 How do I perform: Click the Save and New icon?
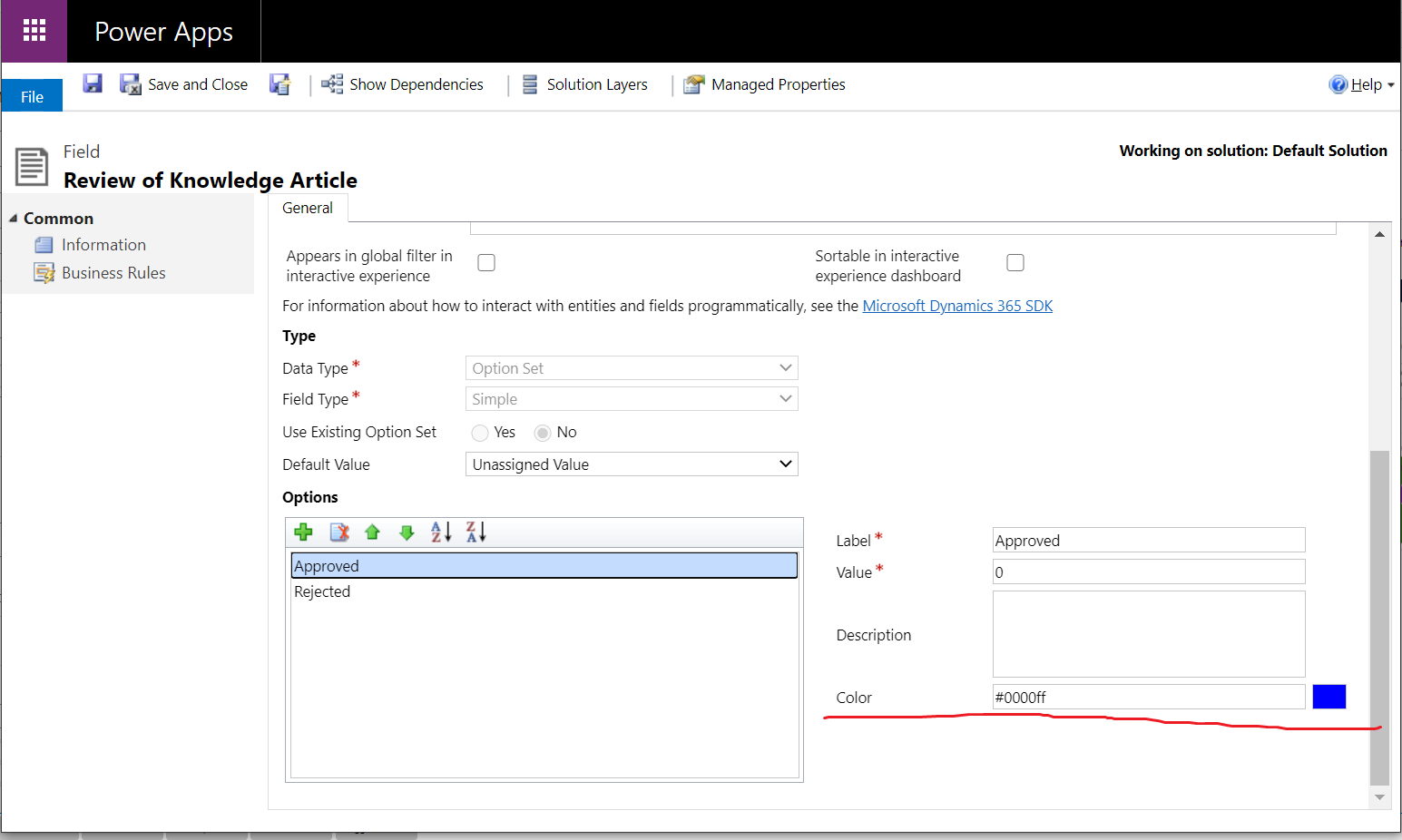pos(280,84)
